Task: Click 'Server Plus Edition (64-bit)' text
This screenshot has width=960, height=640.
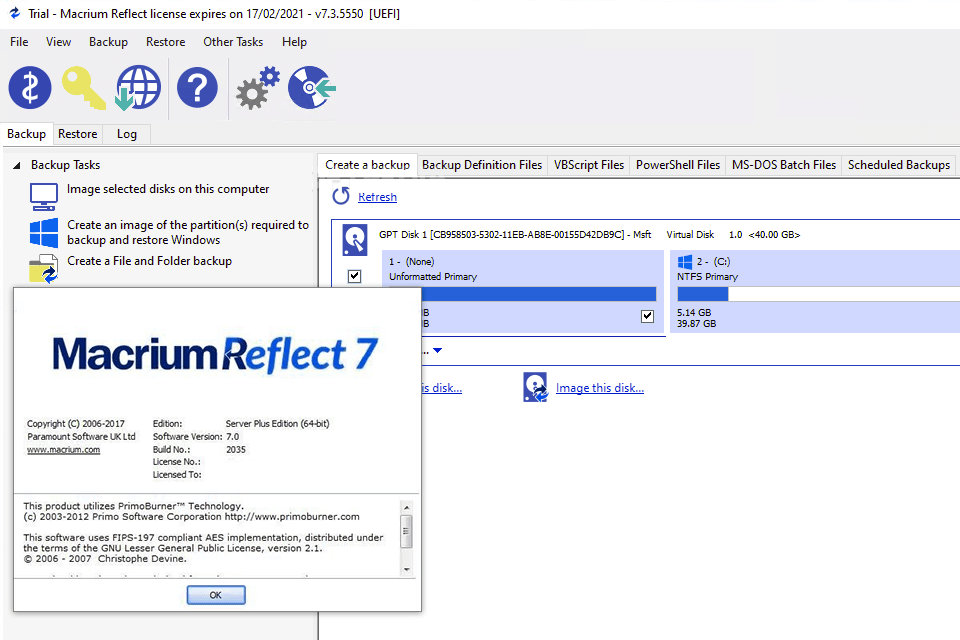Action: click(x=277, y=424)
